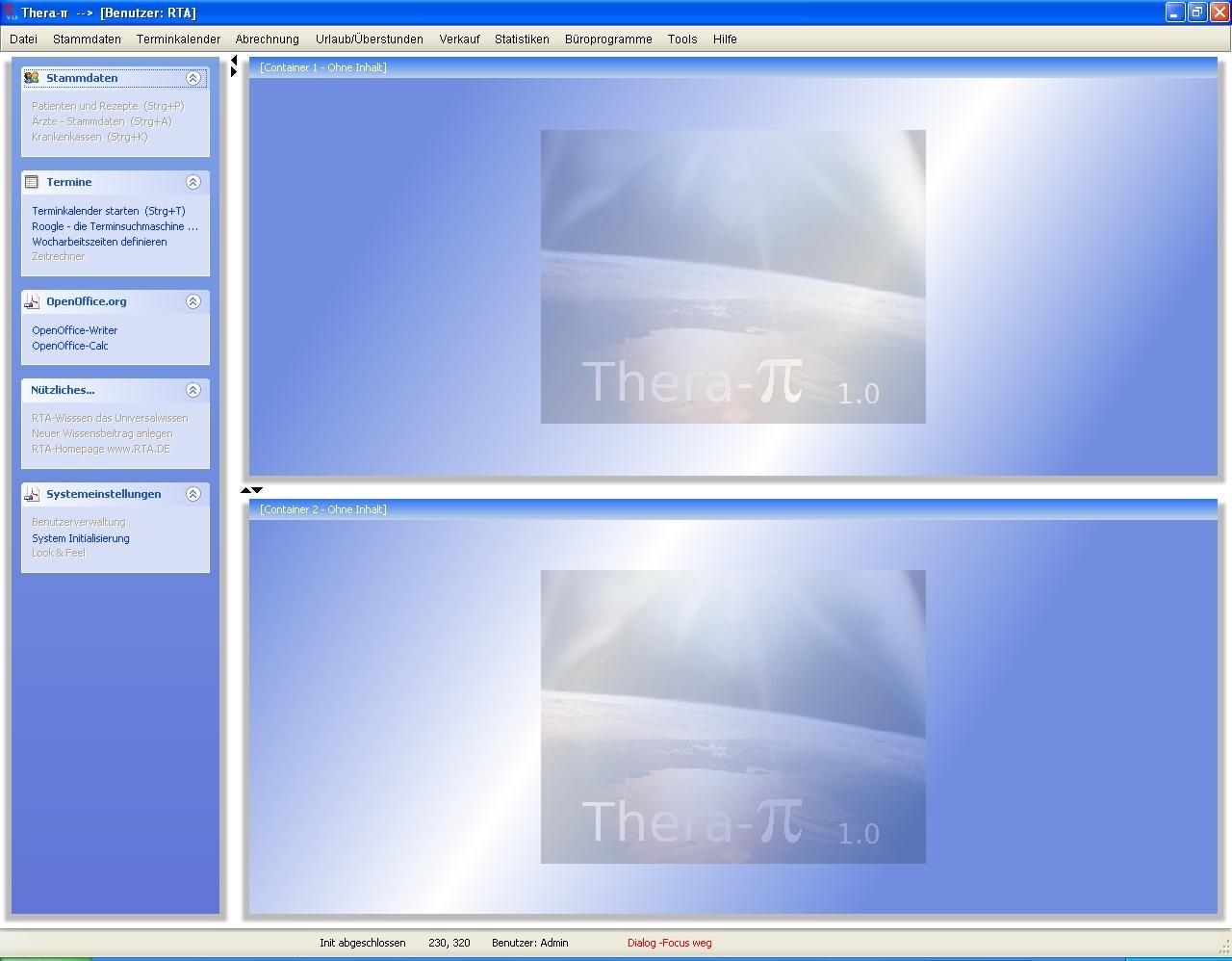This screenshot has width=1232, height=961.
Task: Open RTA-Homepage www.RTA.DE link
Action: pyautogui.click(x=101, y=449)
